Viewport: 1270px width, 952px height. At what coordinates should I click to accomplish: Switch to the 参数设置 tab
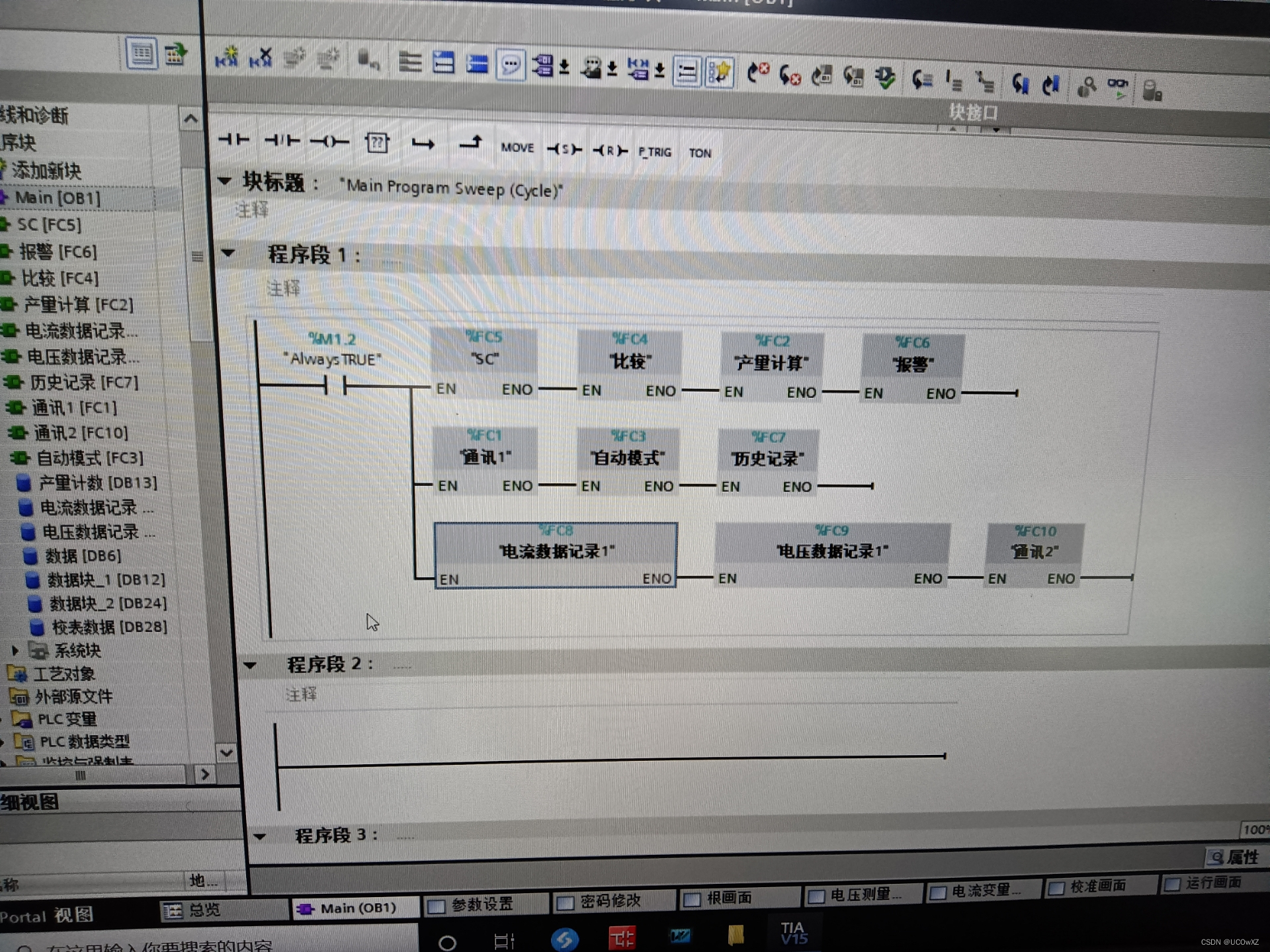coord(482,904)
